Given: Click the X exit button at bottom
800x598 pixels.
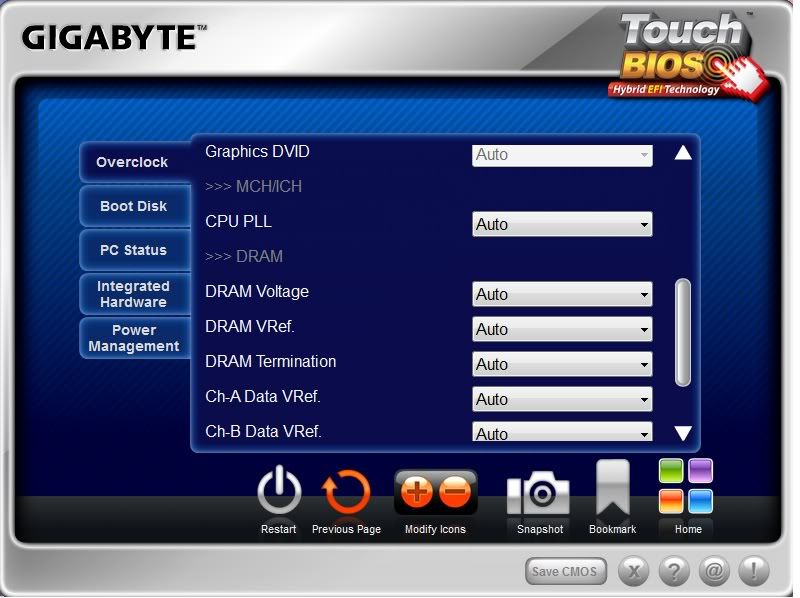Looking at the screenshot, I should (x=635, y=572).
